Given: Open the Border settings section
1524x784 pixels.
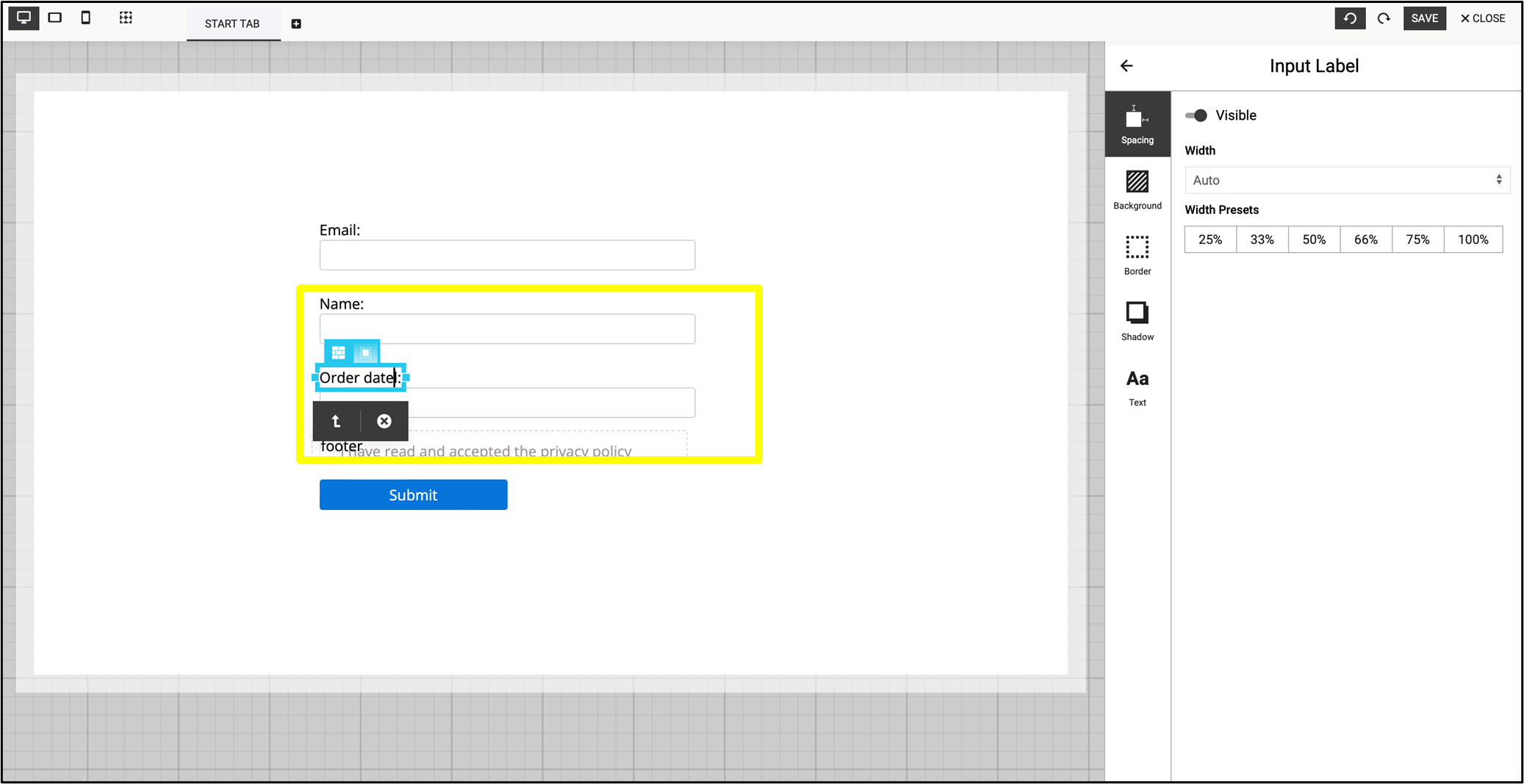Looking at the screenshot, I should (x=1137, y=255).
